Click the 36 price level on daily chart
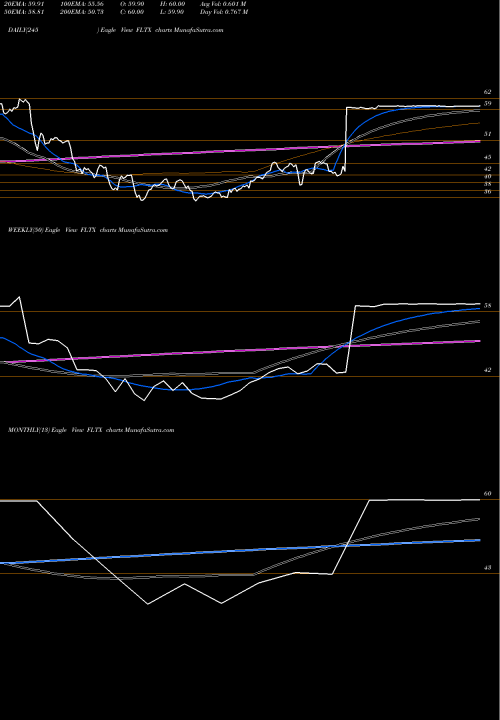500x720 pixels. 488,191
